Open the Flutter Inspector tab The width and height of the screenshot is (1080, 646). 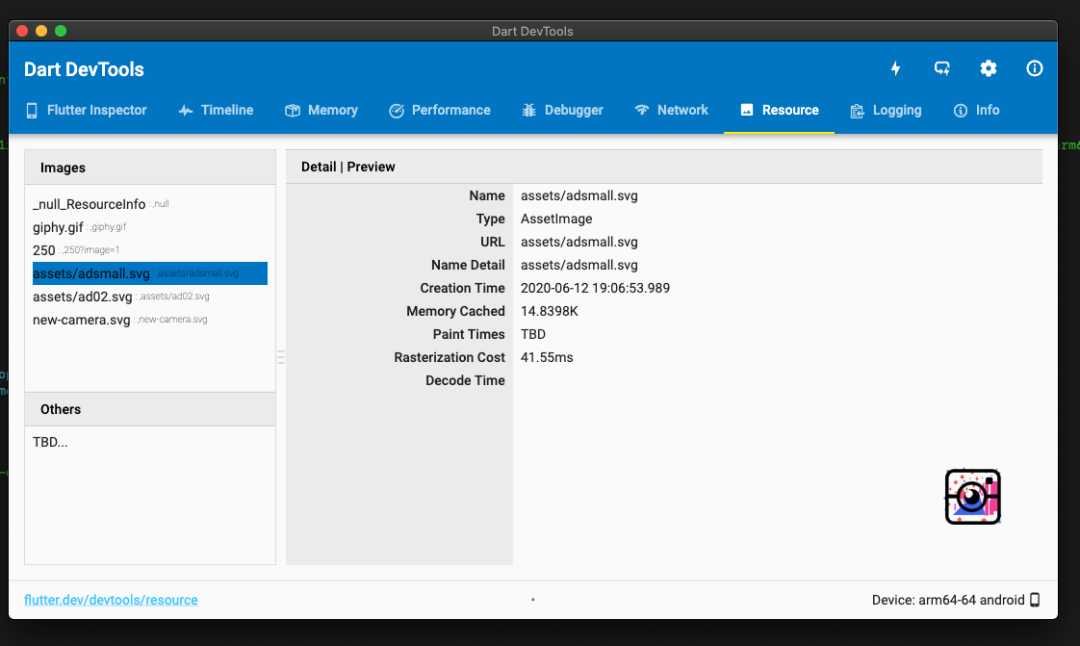pyautogui.click(x=86, y=110)
